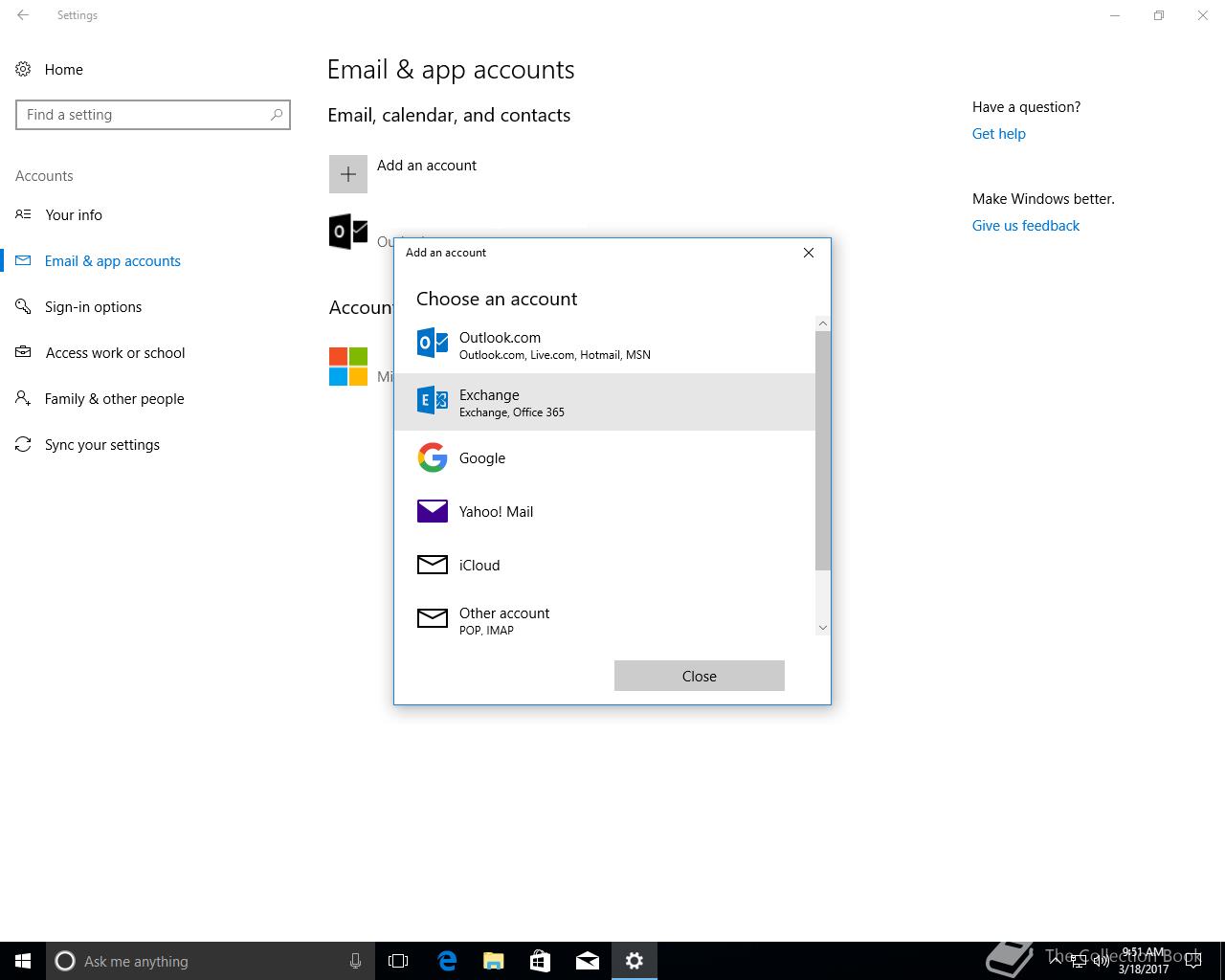The height and width of the screenshot is (980, 1225).
Task: Click the Give us feedback link
Action: [x=1025, y=226]
